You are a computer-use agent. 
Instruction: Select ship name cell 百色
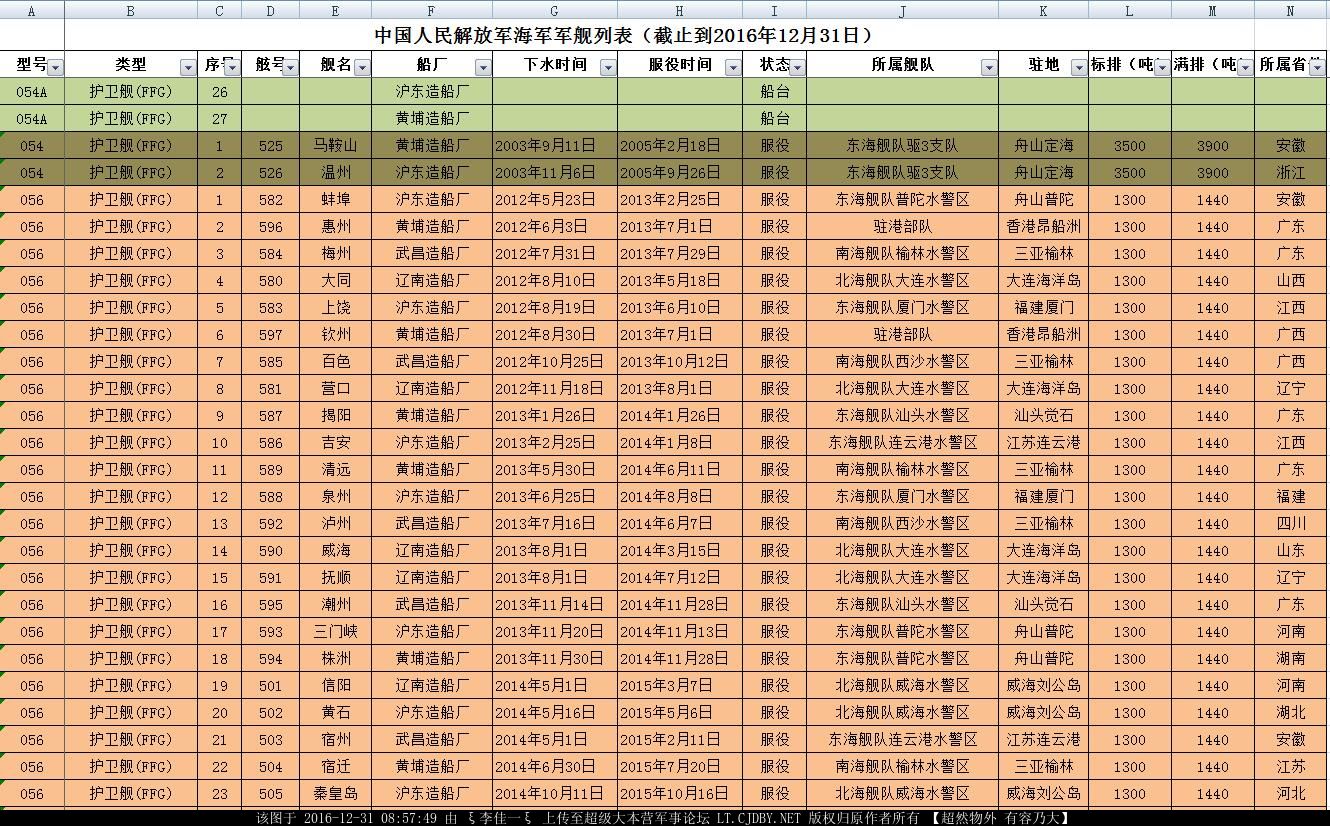[336, 361]
